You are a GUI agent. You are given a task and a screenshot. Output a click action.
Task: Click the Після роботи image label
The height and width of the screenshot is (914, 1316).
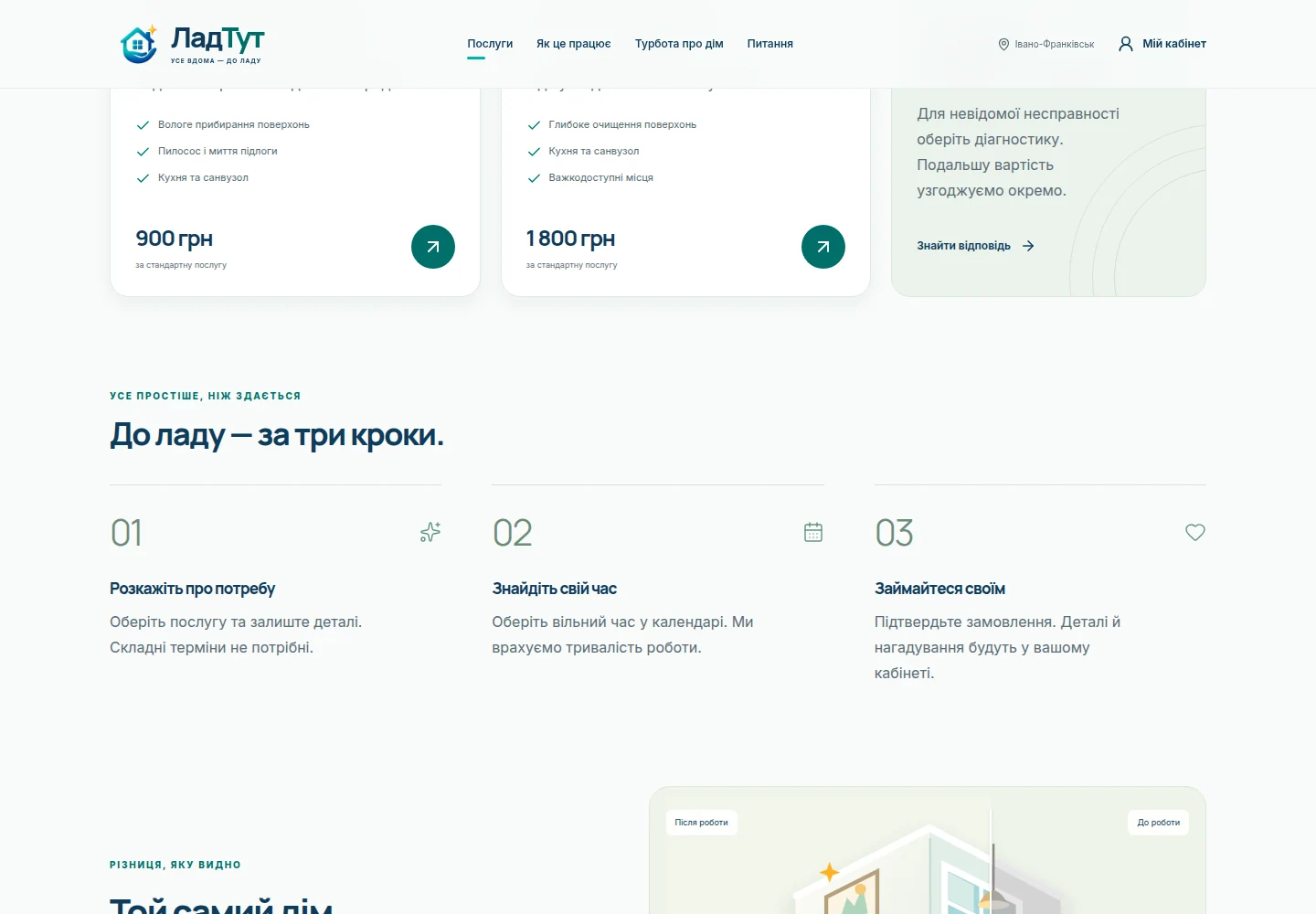click(702, 823)
